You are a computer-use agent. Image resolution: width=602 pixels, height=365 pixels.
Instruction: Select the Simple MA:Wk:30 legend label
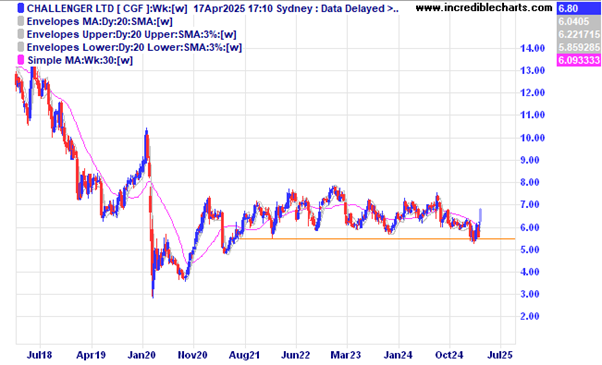point(80,60)
